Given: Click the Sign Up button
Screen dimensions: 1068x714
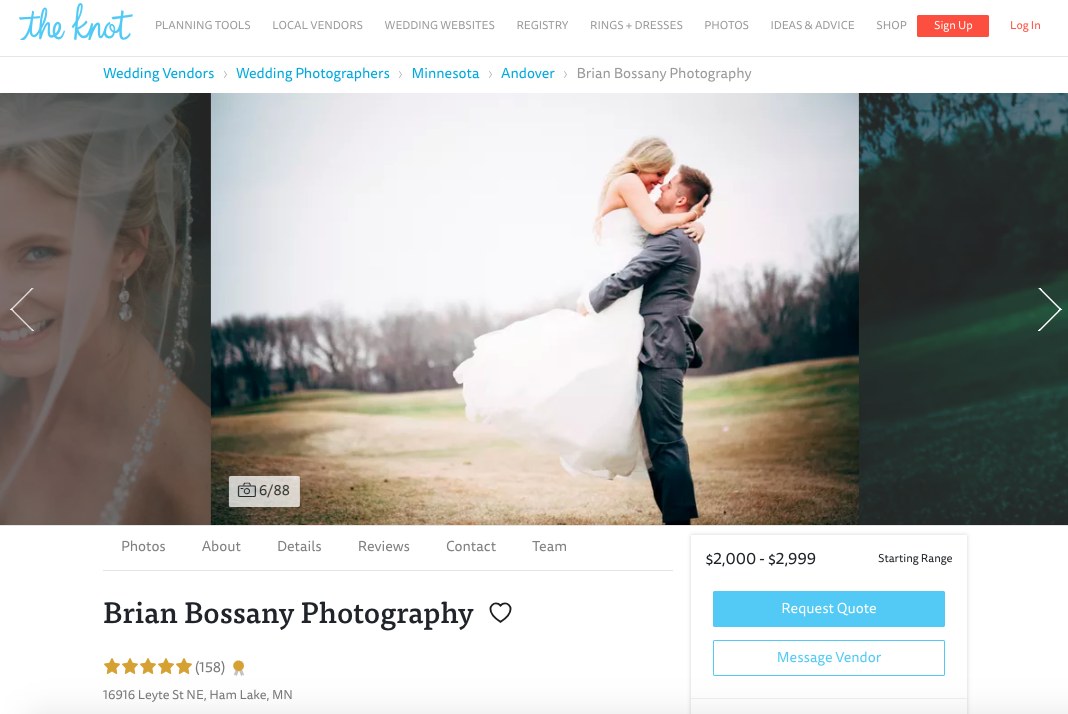Looking at the screenshot, I should (x=952, y=25).
